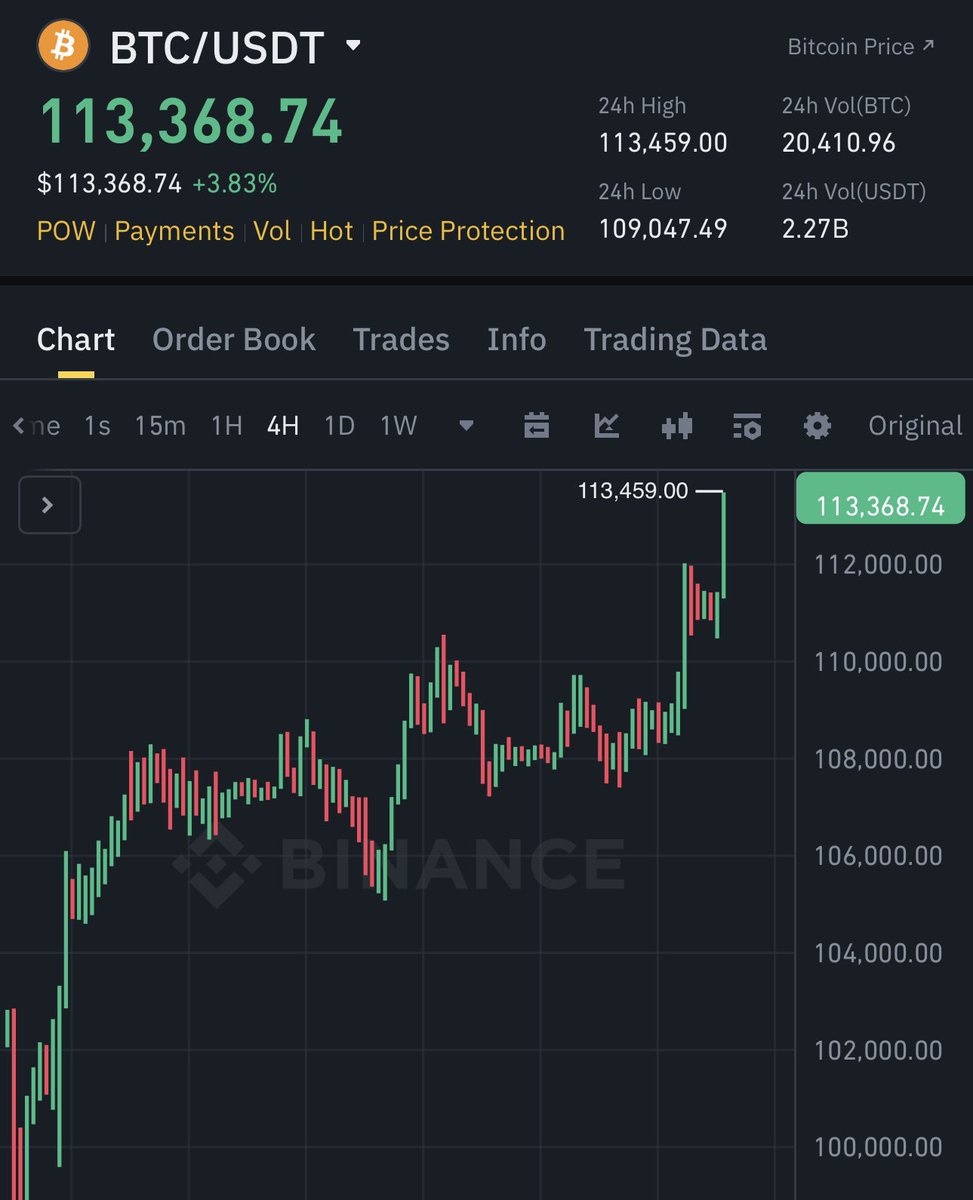This screenshot has width=973, height=1200.
Task: Select the candlestick chart type icon
Action: point(677,426)
